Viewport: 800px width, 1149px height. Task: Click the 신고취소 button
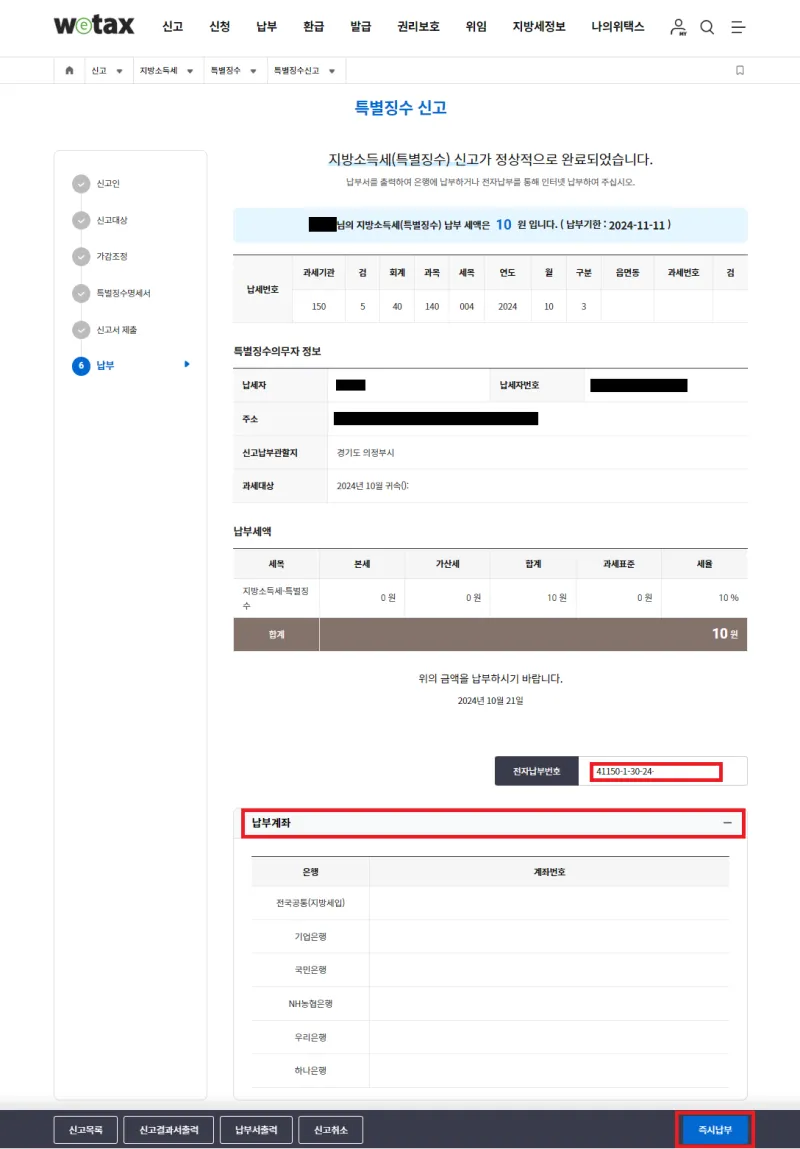(x=330, y=1130)
